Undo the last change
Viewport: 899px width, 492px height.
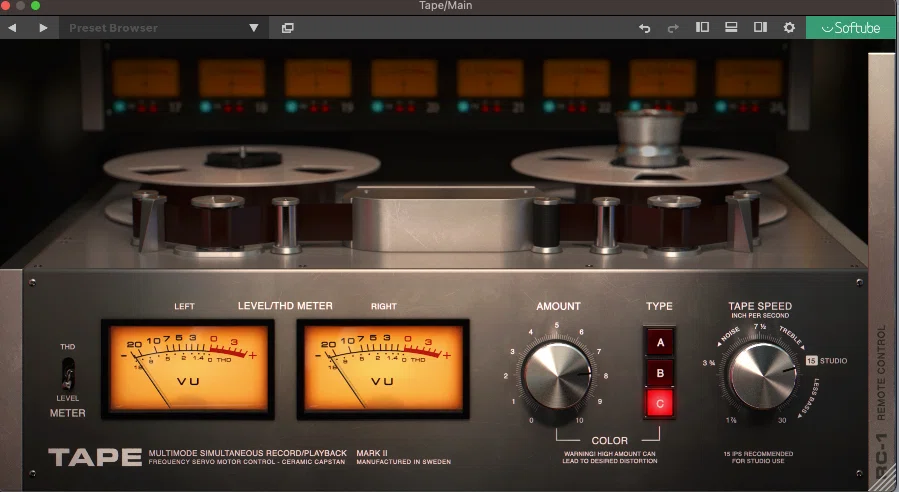click(644, 28)
